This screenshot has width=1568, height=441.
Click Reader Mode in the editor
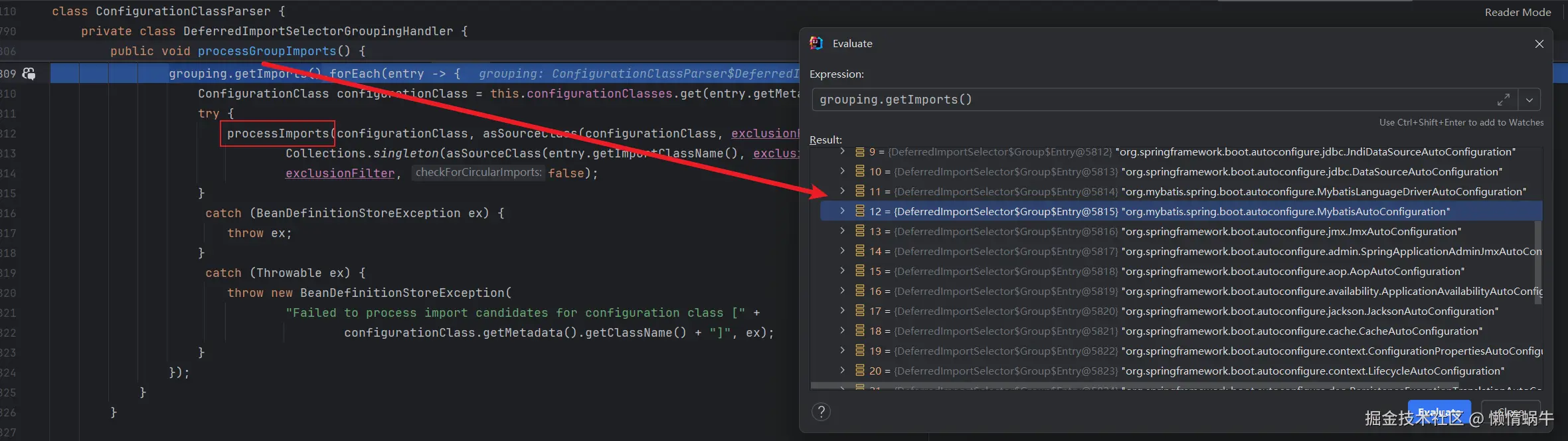(x=1518, y=12)
